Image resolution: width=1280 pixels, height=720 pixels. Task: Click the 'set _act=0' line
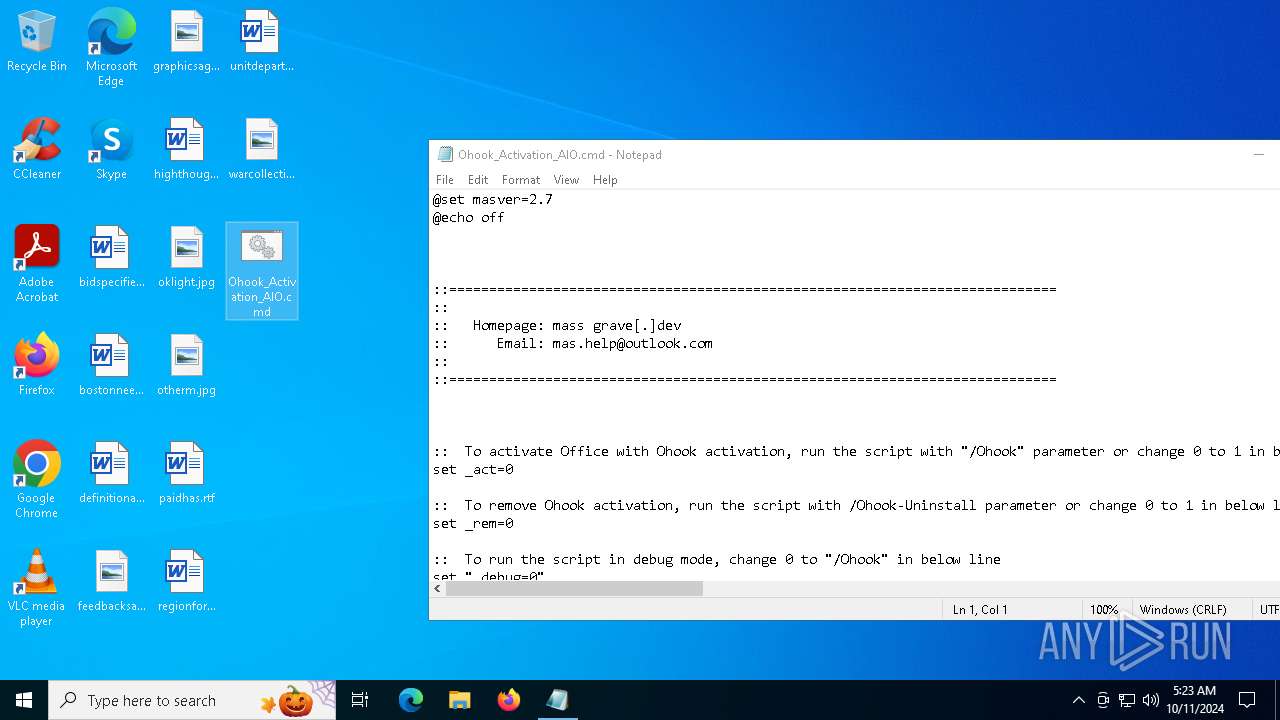[x=473, y=469]
